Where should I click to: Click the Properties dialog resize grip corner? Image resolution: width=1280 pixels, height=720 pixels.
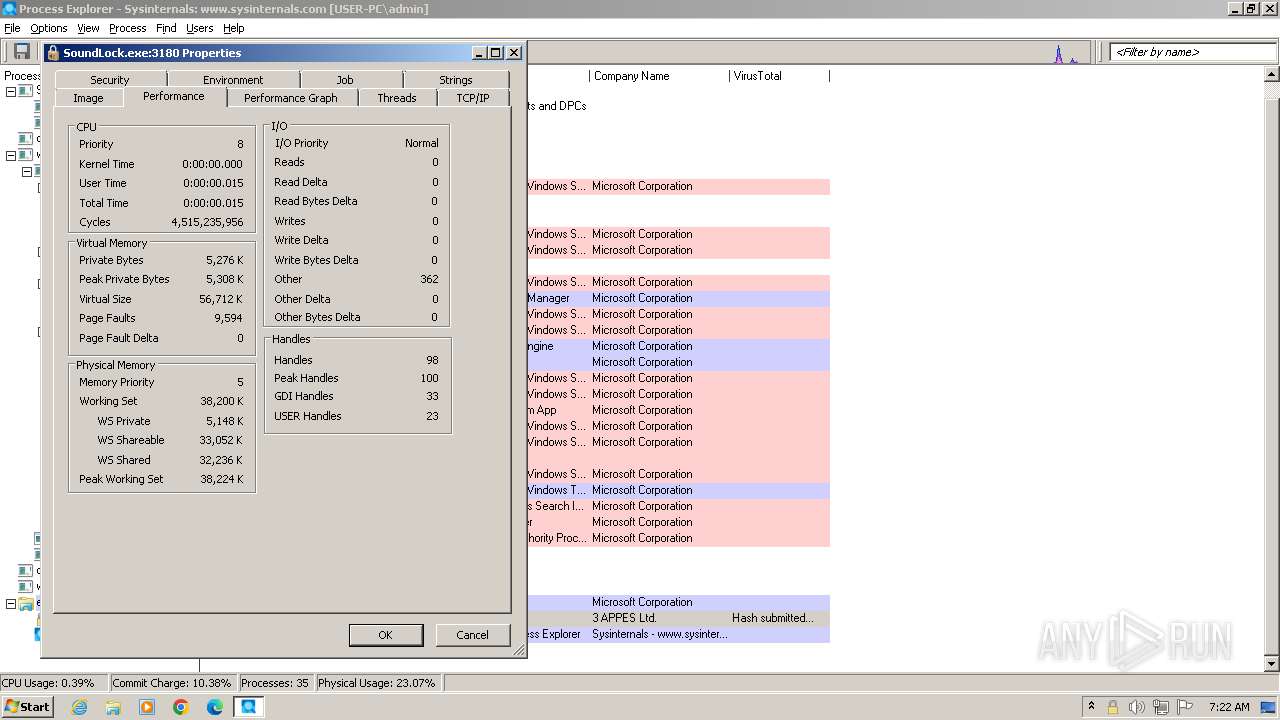tap(519, 650)
